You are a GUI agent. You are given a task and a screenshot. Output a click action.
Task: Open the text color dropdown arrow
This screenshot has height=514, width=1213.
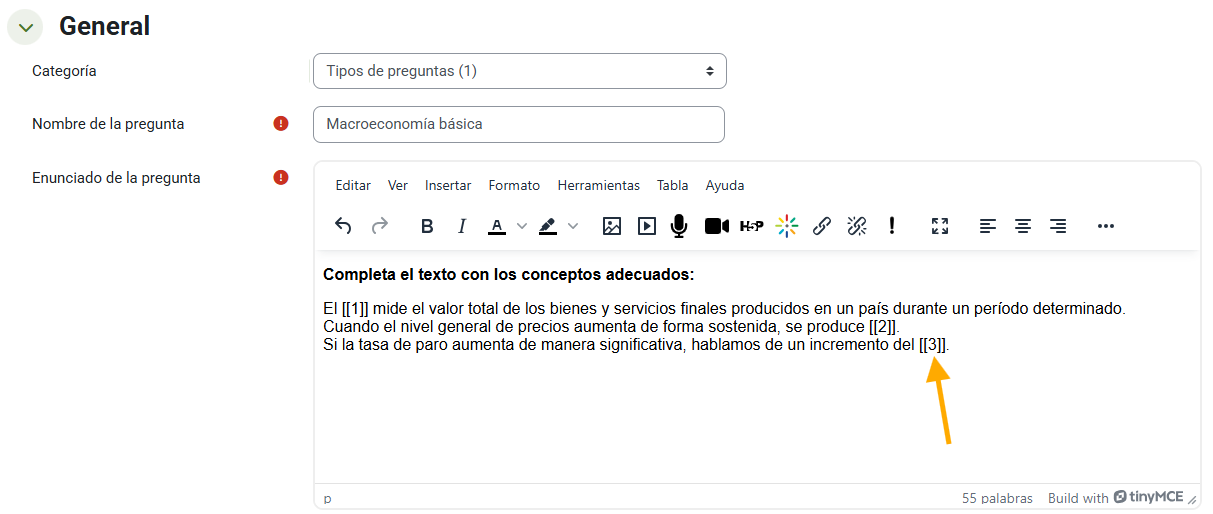(522, 226)
